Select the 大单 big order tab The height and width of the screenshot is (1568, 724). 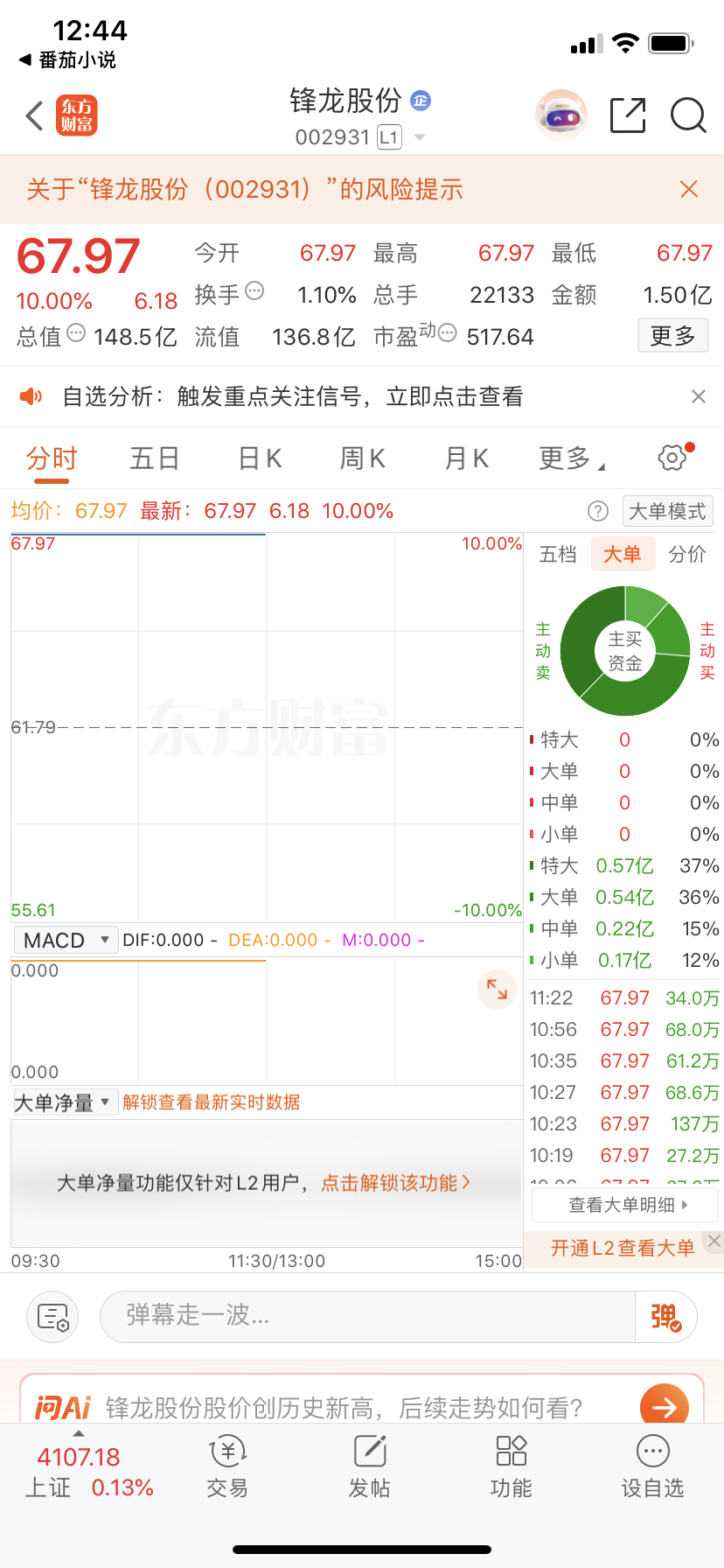[x=623, y=554]
